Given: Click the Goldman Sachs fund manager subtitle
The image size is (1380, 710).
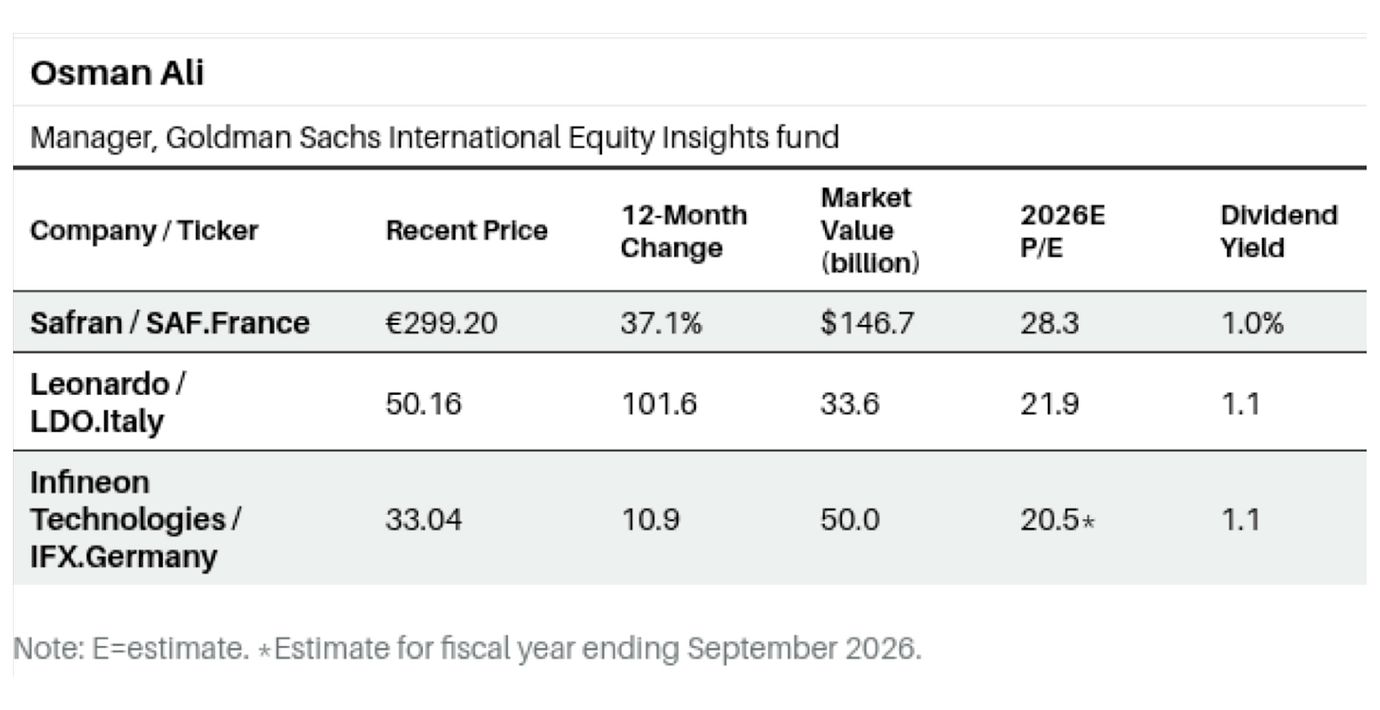Looking at the screenshot, I should tap(435, 137).
